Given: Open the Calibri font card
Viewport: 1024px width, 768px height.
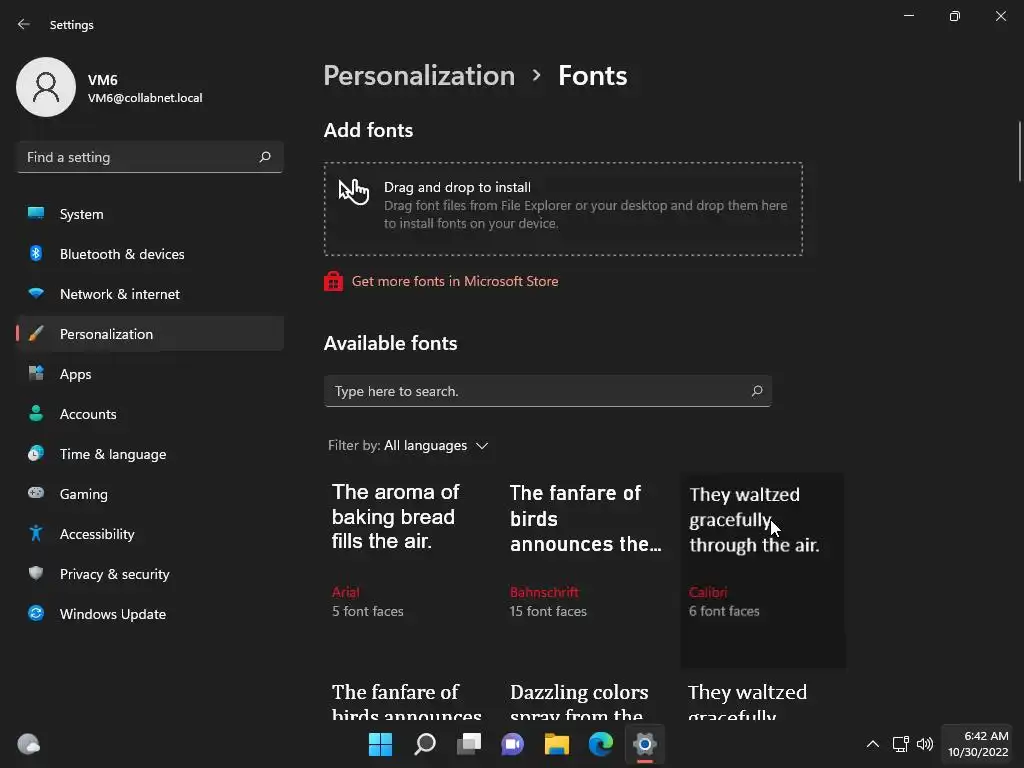Looking at the screenshot, I should click(x=763, y=570).
